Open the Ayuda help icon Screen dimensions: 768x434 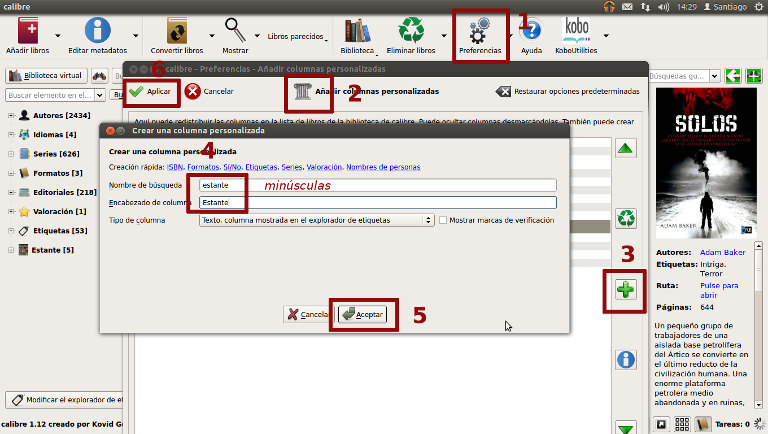click(531, 32)
